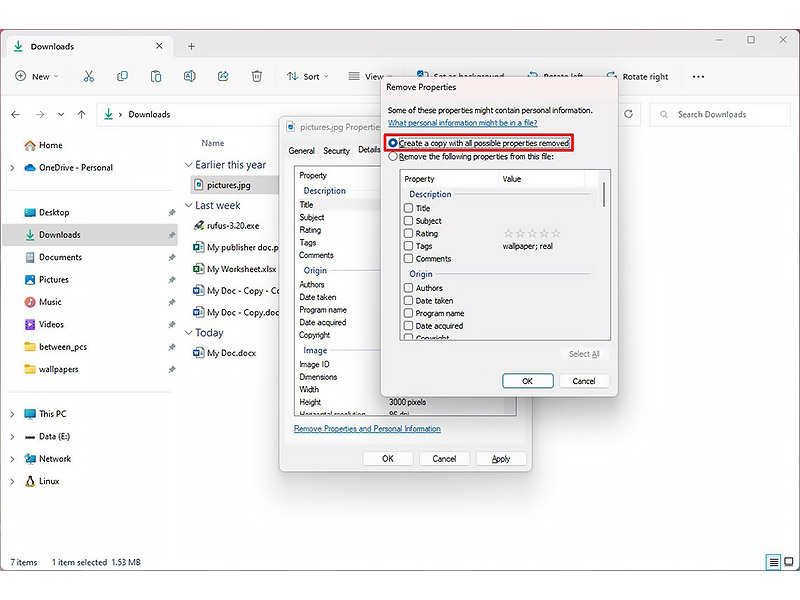Switch to large thumbnails view in status bar
Image resolution: width=800 pixels, height=600 pixels.
pyautogui.click(x=789, y=562)
